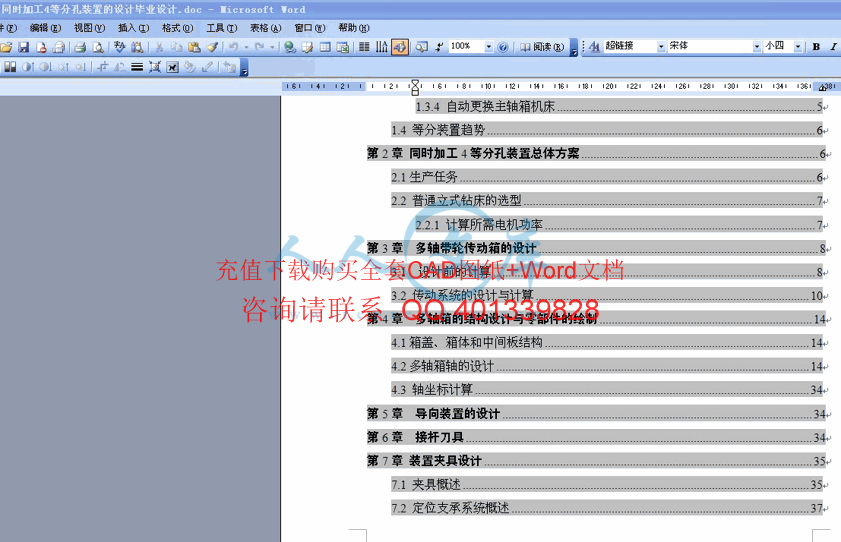
Task: Open the 100% zoom dropdown
Action: tap(489, 47)
